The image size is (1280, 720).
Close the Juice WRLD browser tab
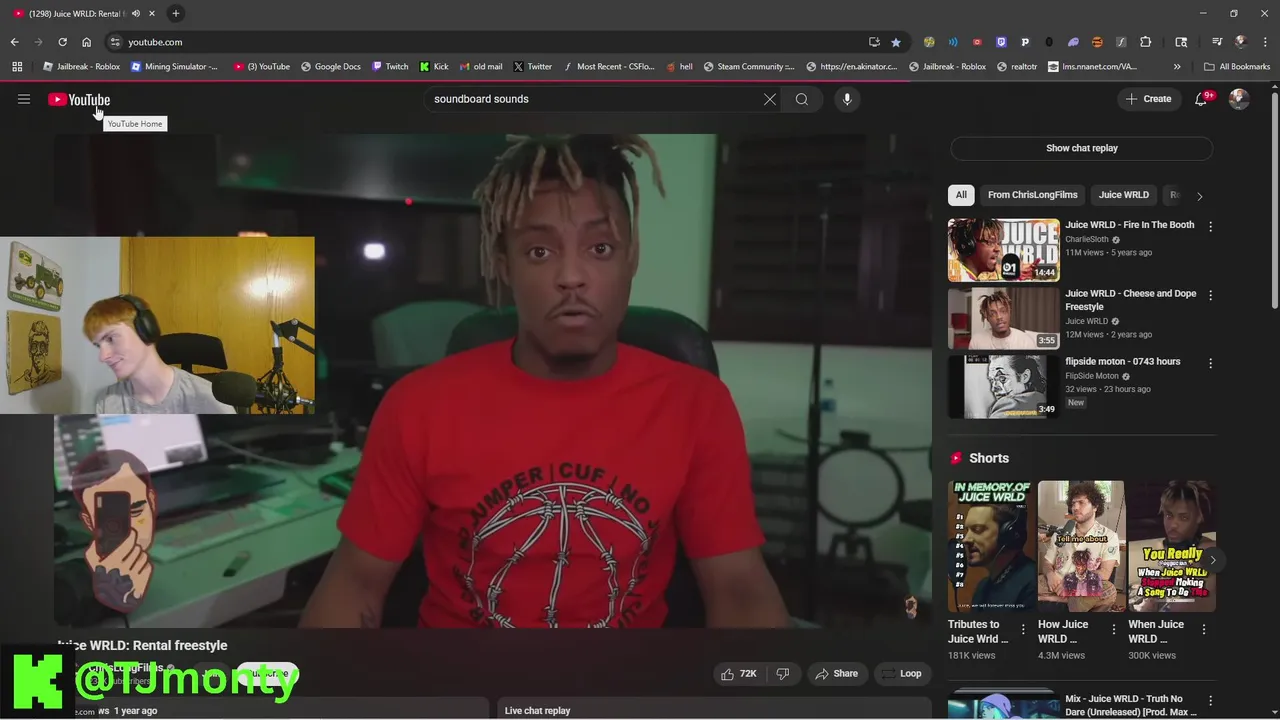(x=150, y=14)
